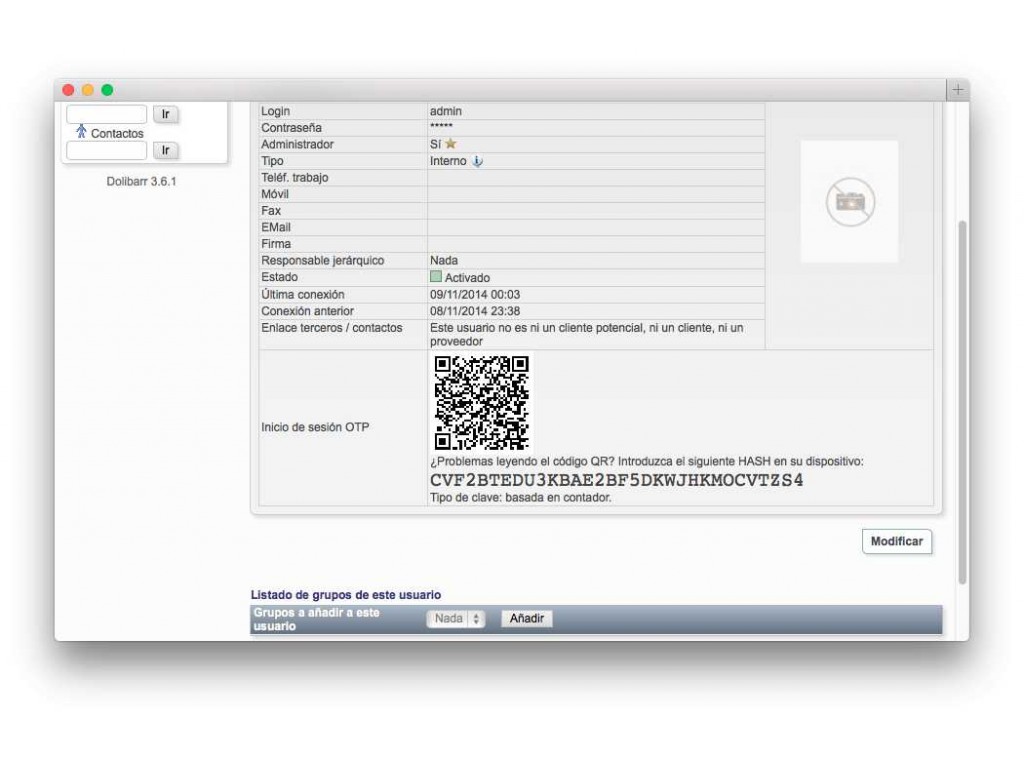Screen dimensions: 1024x768
Task: Click the Contactos person icon
Action: click(x=81, y=132)
